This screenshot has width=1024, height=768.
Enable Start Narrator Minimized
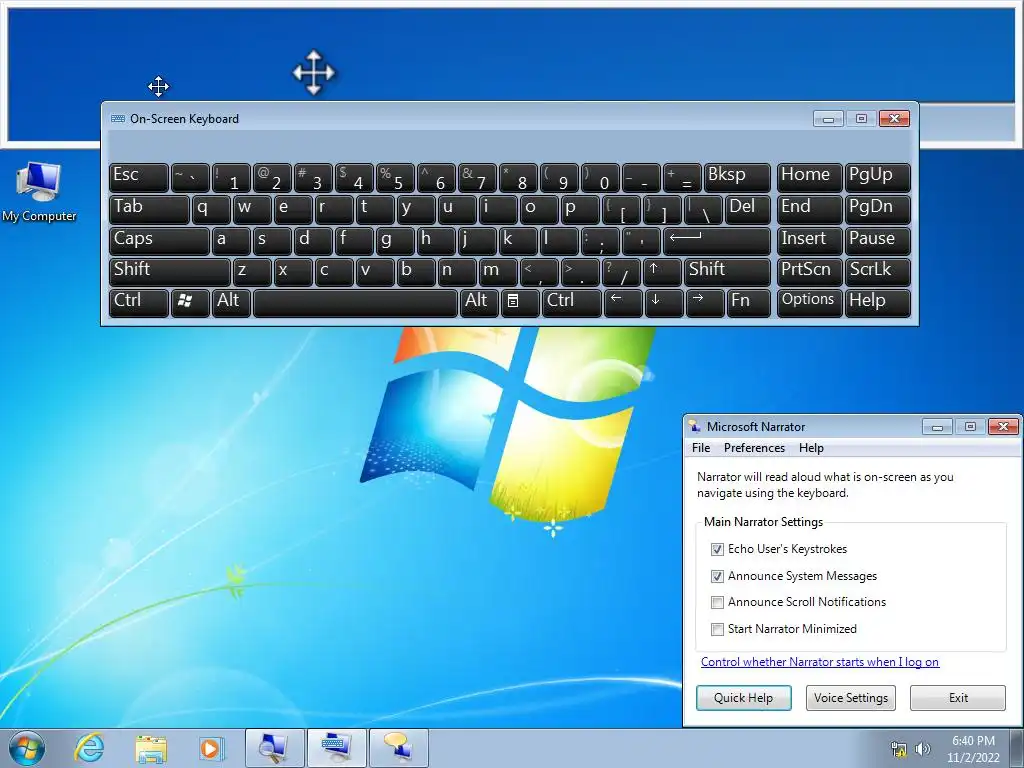(717, 629)
